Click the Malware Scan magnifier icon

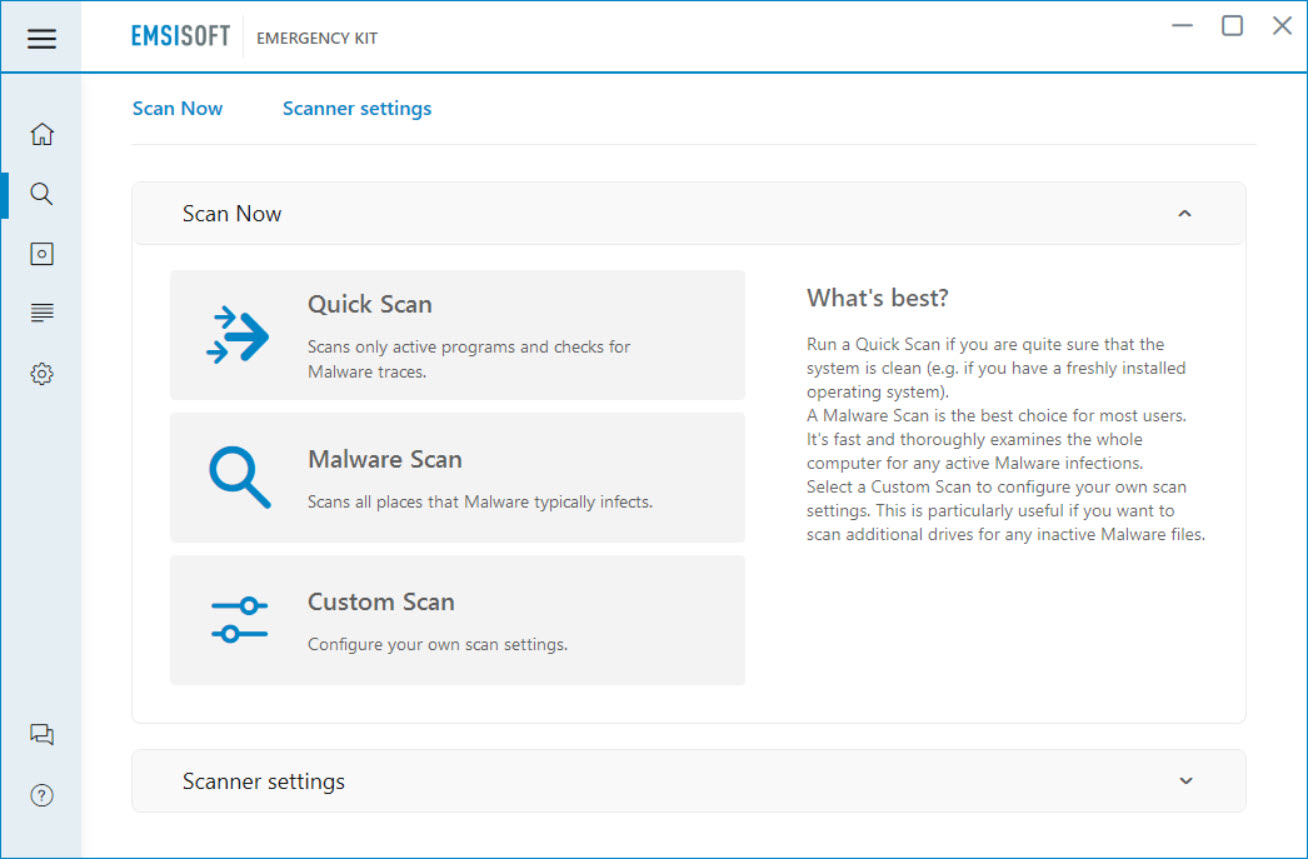click(x=240, y=478)
